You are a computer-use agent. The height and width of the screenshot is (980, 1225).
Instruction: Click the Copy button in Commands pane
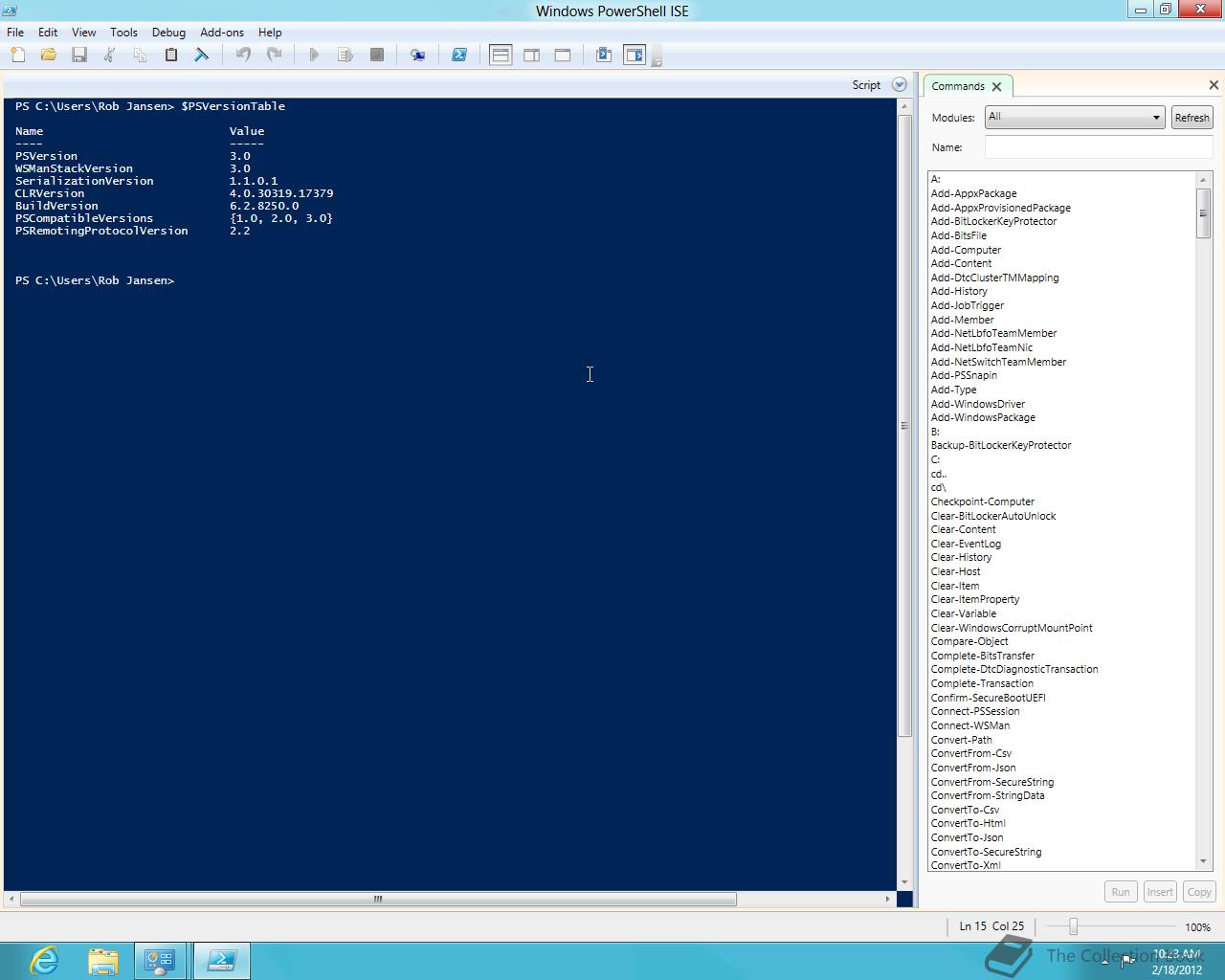(1199, 892)
